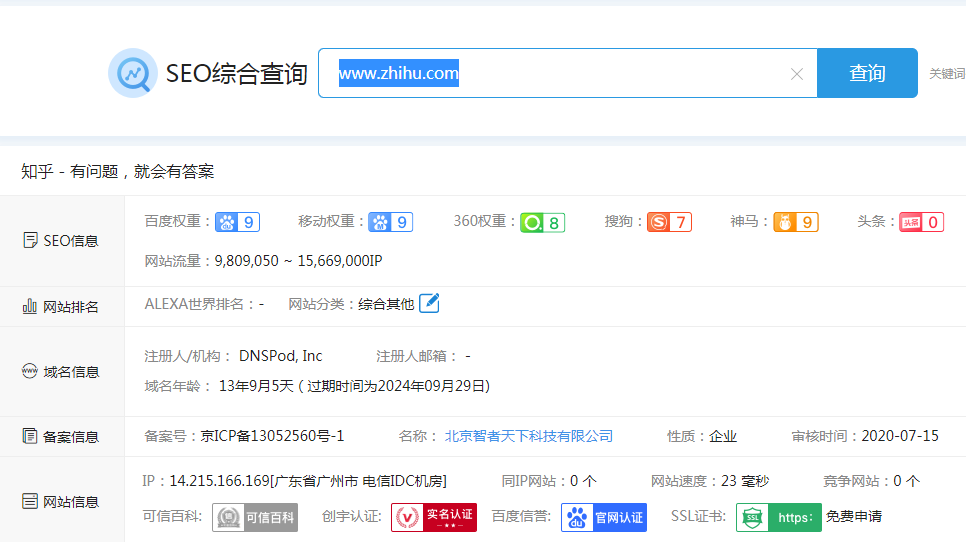Select the 网站信息 row label

[71, 502]
